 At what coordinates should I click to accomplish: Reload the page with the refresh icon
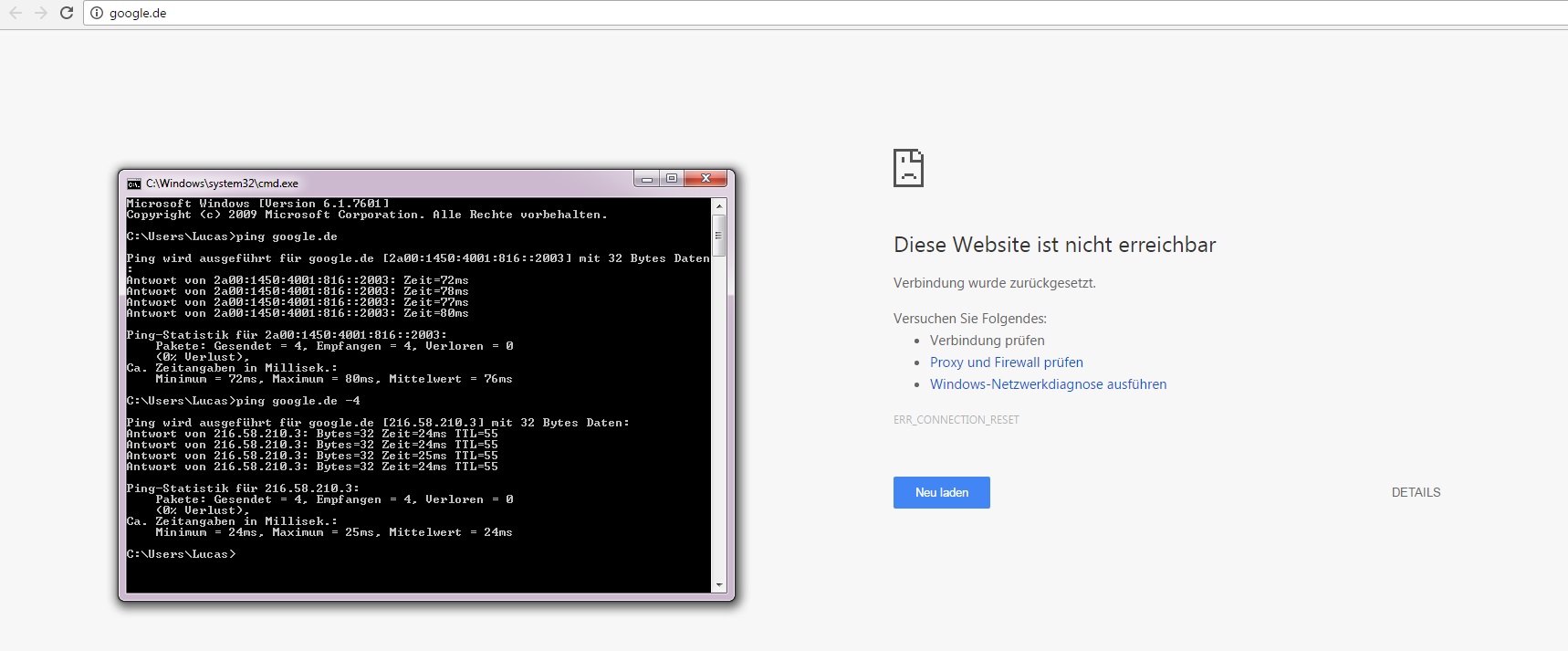(x=67, y=13)
